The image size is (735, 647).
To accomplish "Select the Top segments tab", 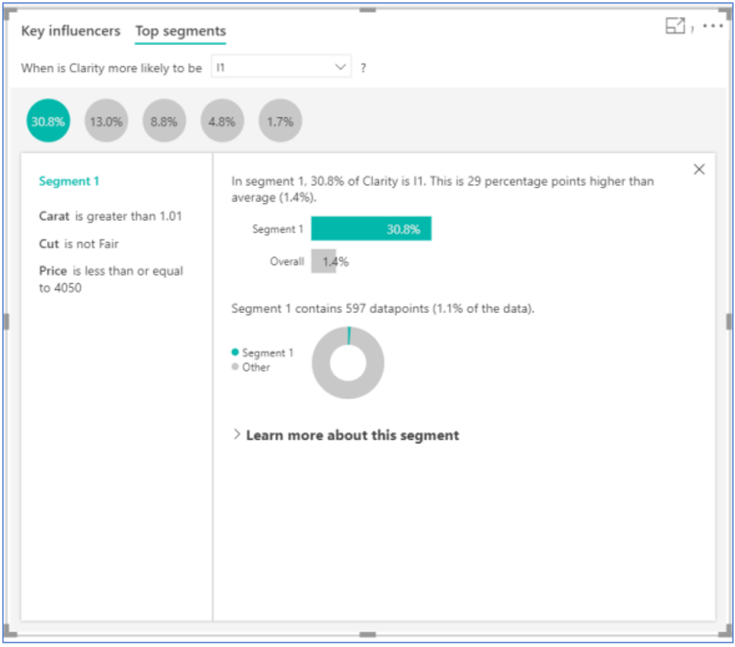I will (x=180, y=31).
